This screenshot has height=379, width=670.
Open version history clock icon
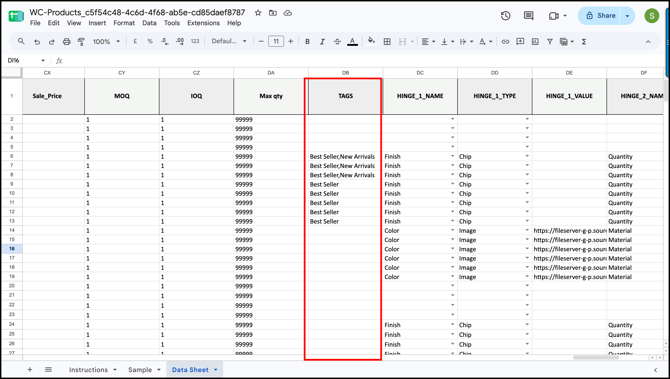(x=505, y=16)
